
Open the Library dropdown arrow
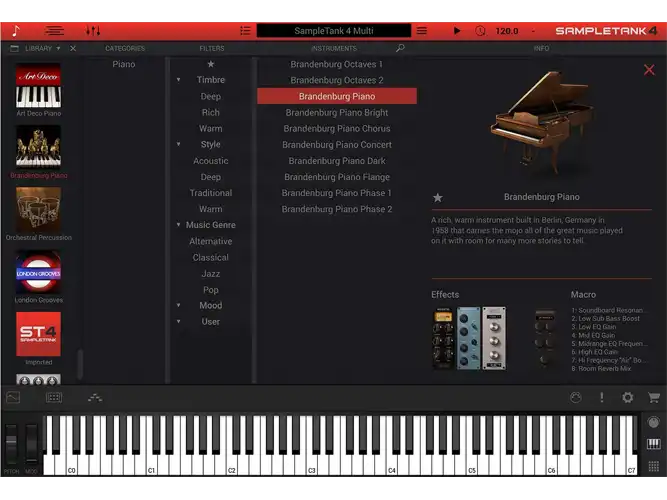tap(58, 49)
